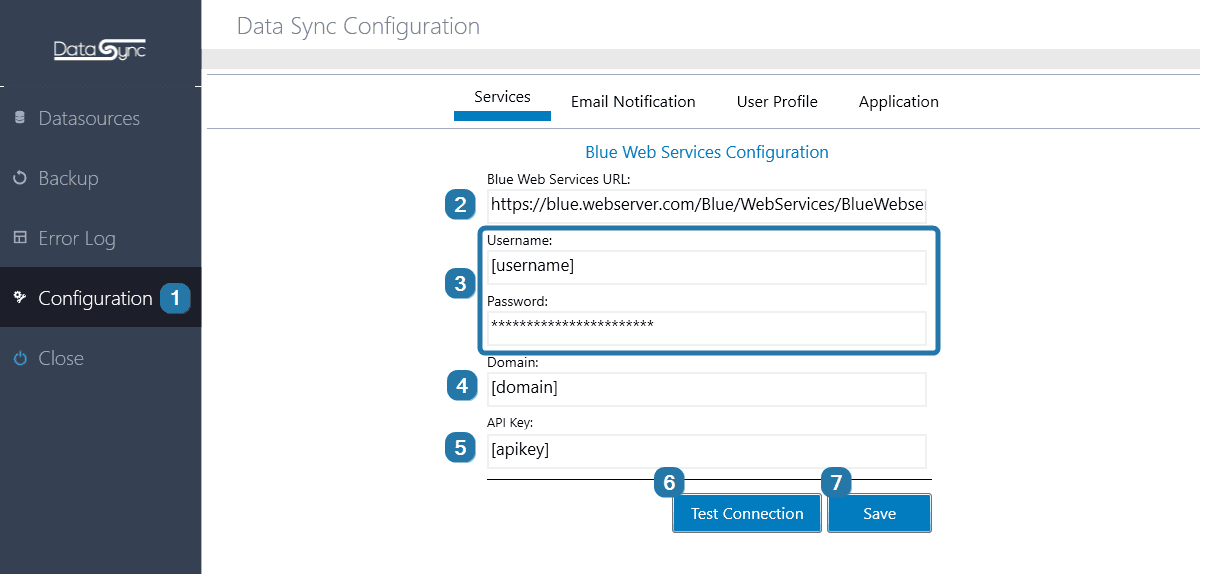This screenshot has height=575, width=1208.
Task: Choose Close in the sidebar
Action: click(100, 358)
